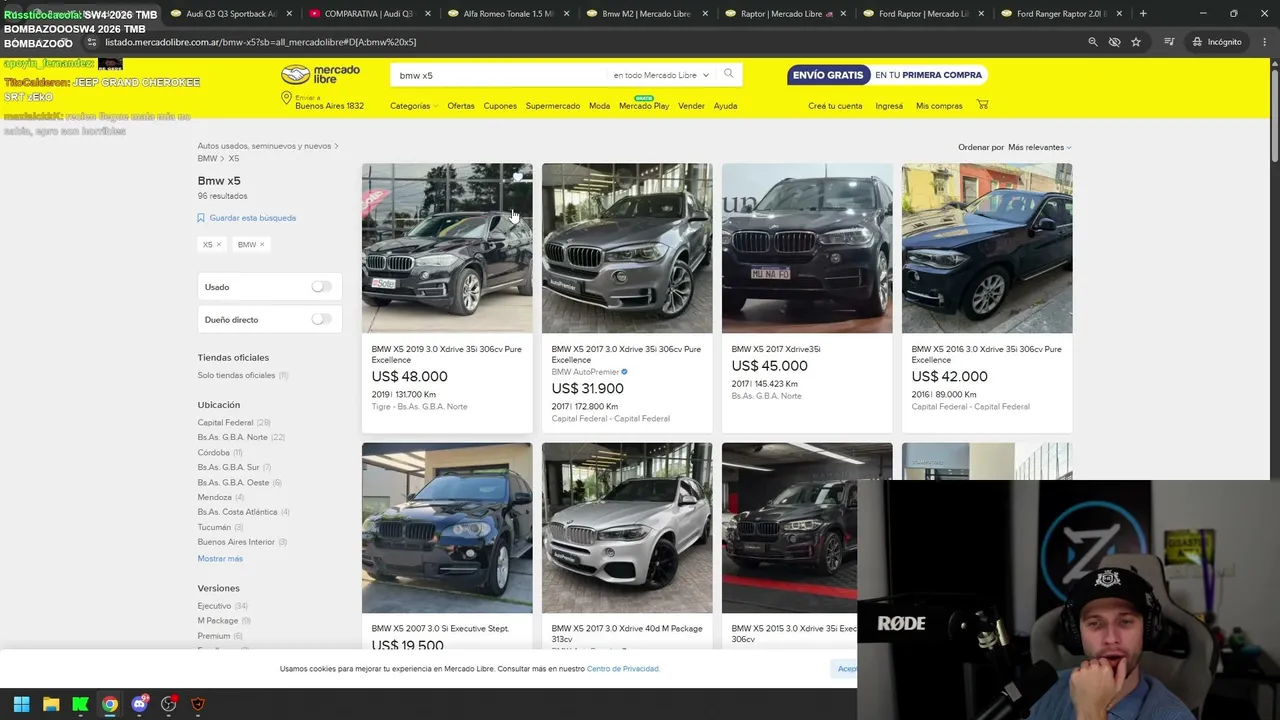Screen dimensions: 1280x720
Task: Click the Incógnito profile button
Action: pyautogui.click(x=1217, y=42)
